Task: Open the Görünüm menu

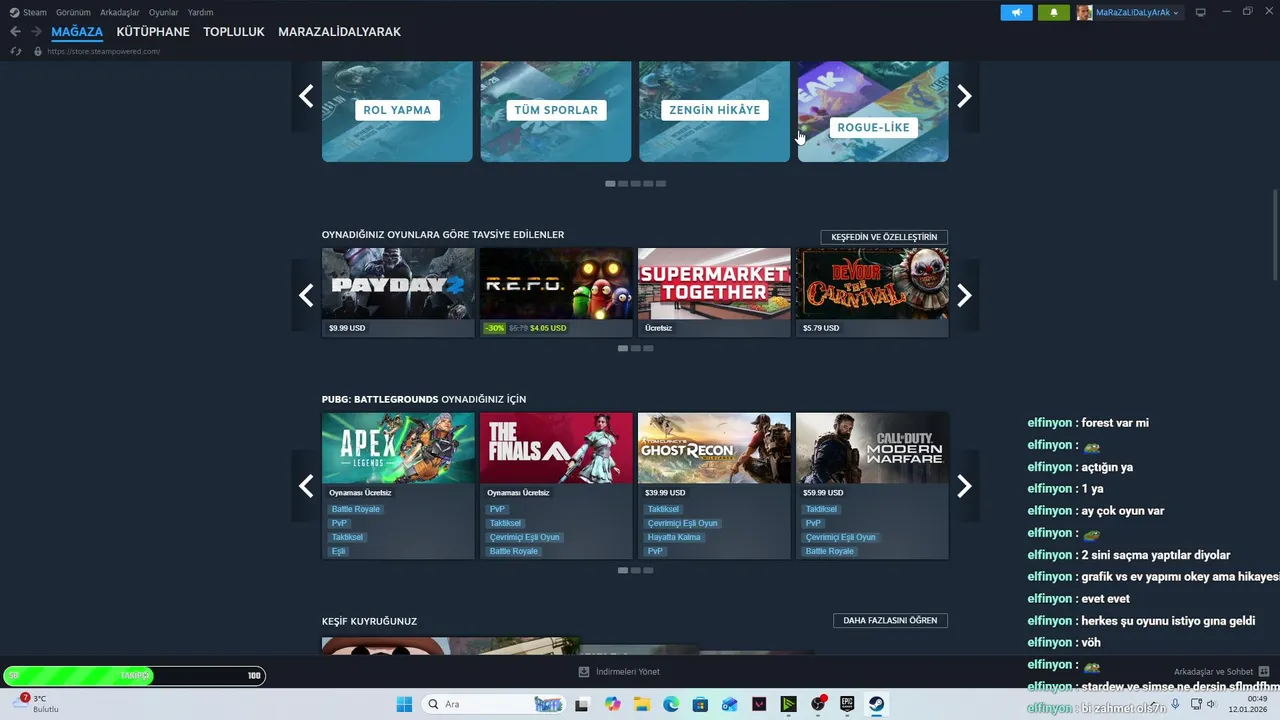Action: click(x=73, y=12)
